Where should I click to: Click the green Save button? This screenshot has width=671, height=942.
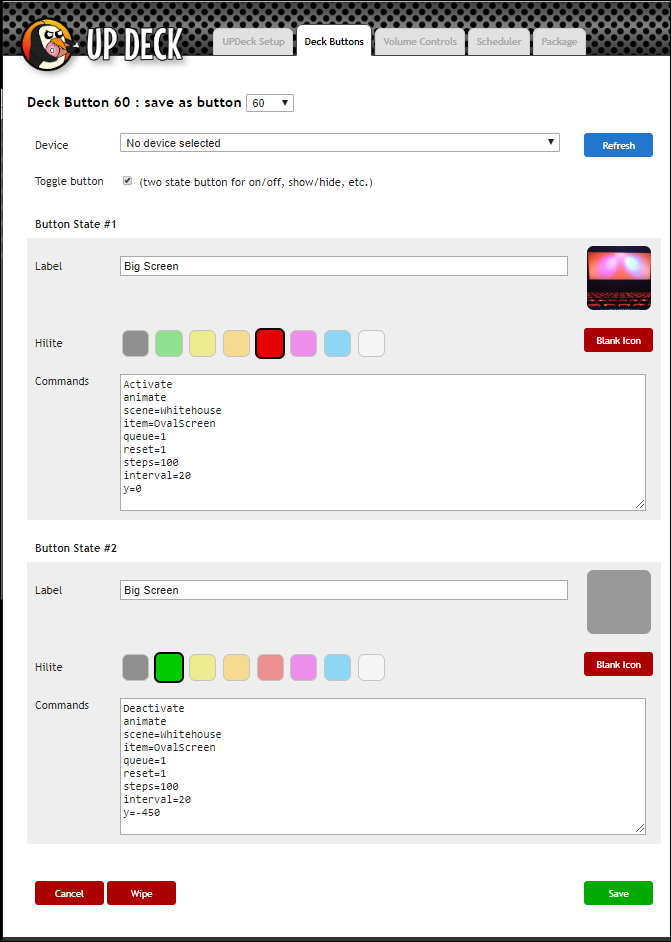pyautogui.click(x=618, y=893)
